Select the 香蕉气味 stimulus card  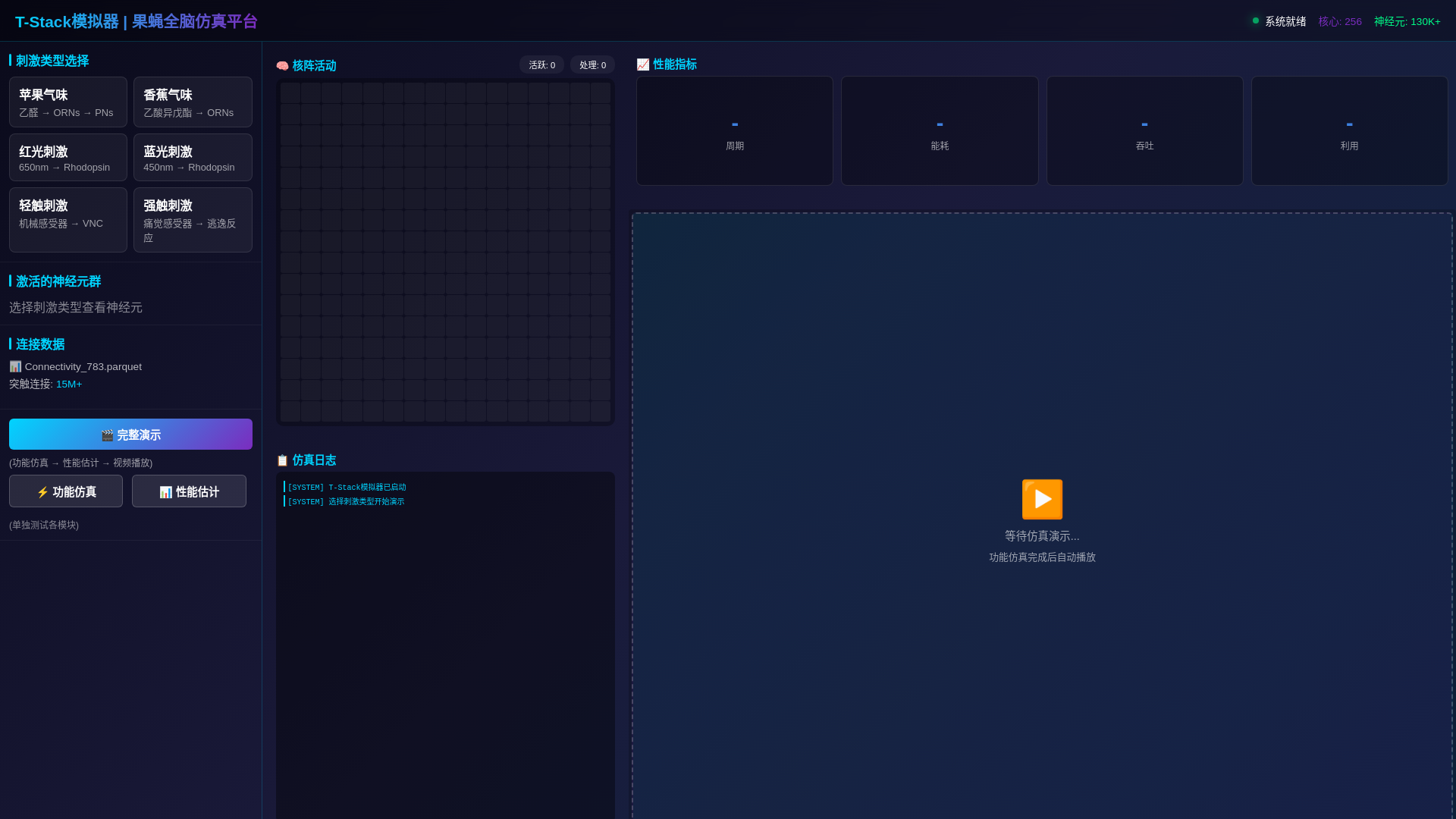point(193,102)
